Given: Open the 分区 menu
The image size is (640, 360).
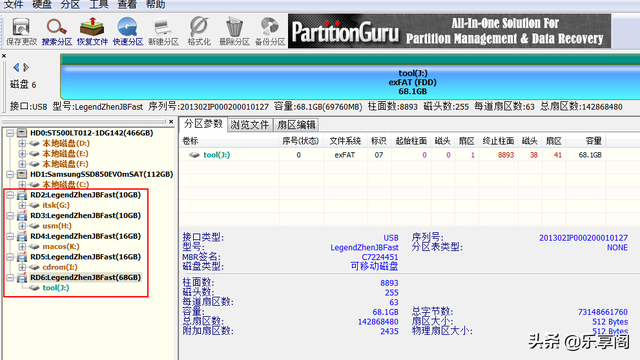Looking at the screenshot, I should [70, 4].
